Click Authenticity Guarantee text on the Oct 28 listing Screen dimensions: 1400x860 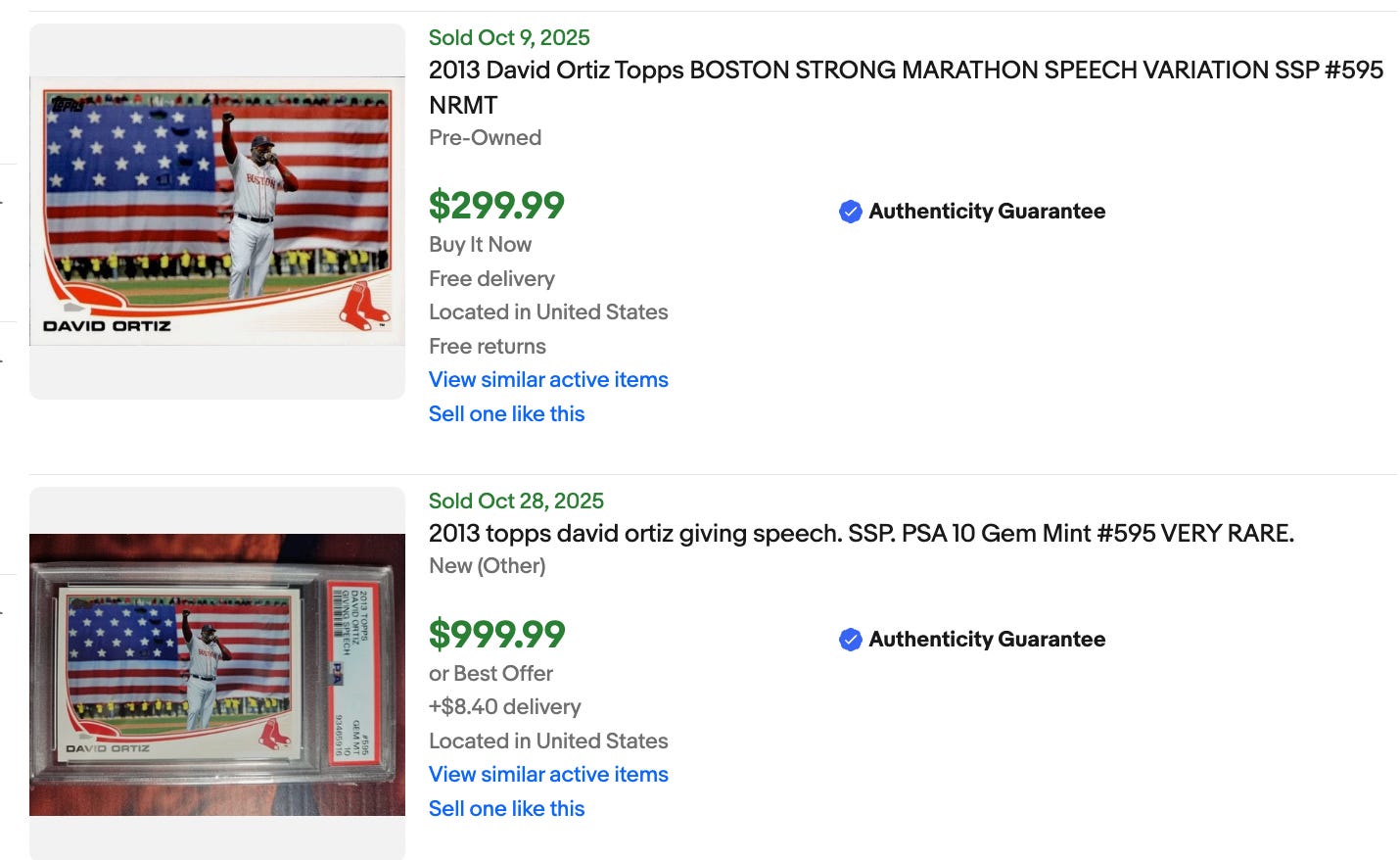(x=987, y=640)
